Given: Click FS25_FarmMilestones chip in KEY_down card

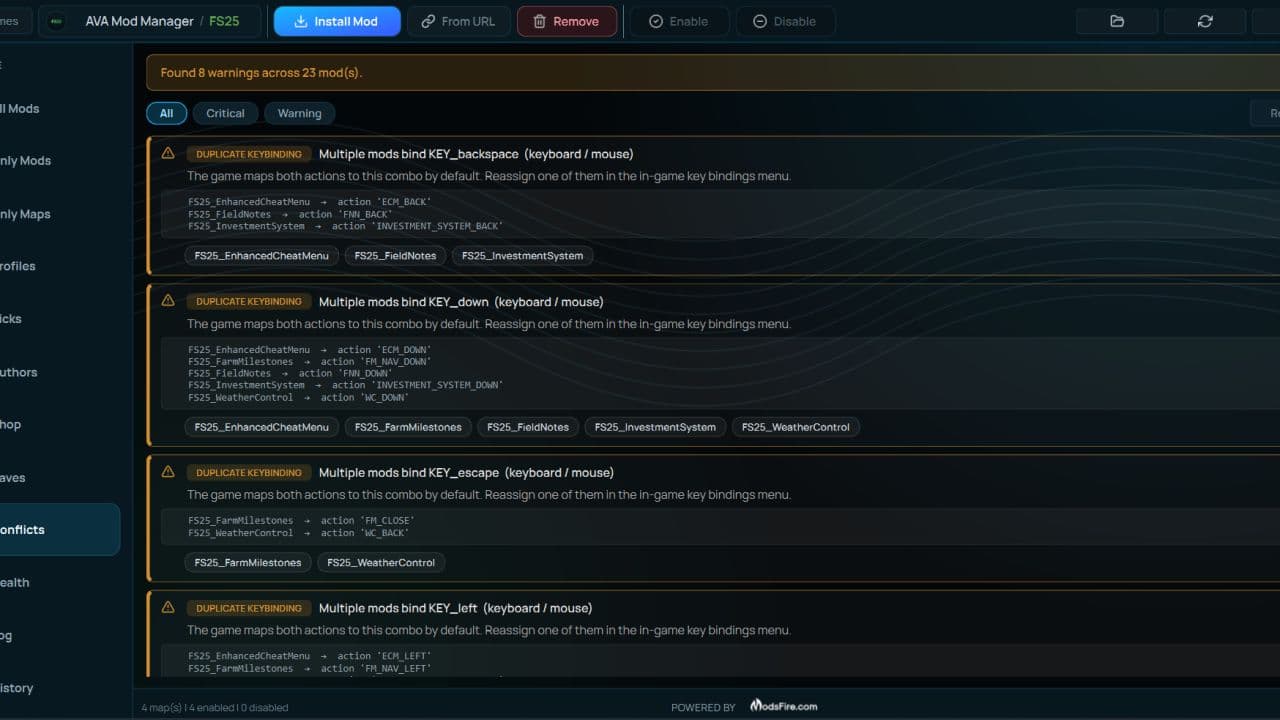Looking at the screenshot, I should click(408, 427).
